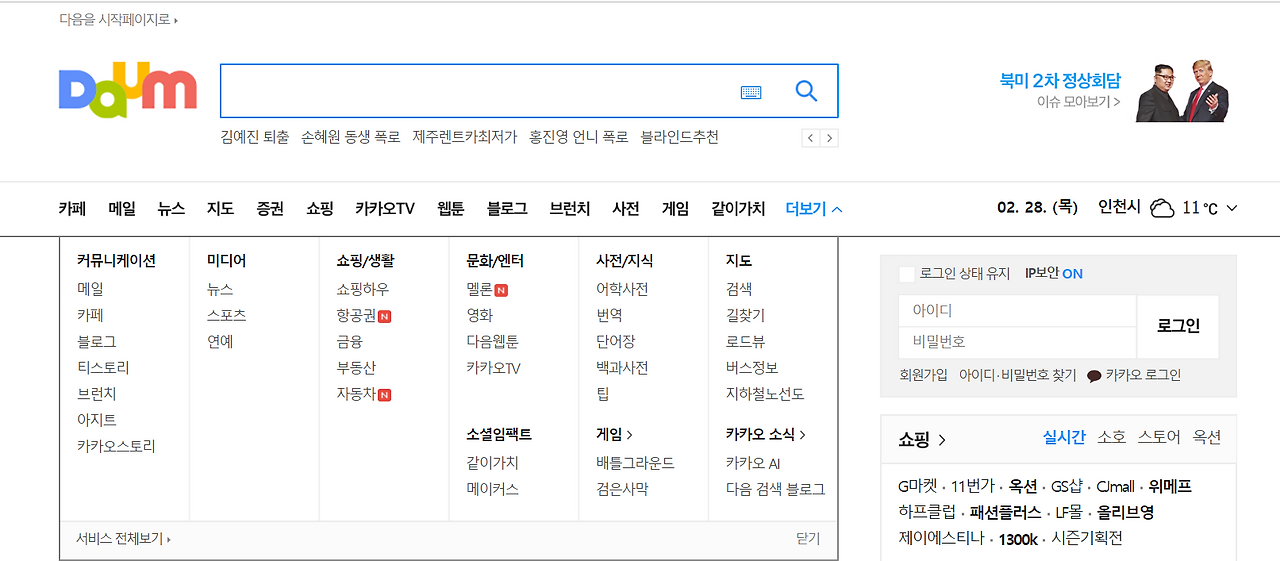The image size is (1280, 561).
Task: Open the 증권 nav menu item
Action: (x=270, y=209)
